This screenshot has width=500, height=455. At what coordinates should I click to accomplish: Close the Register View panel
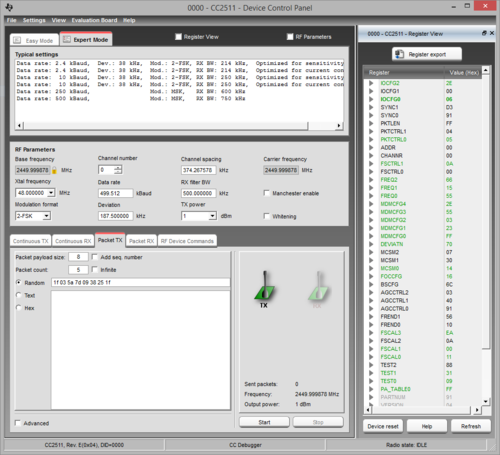(x=492, y=33)
